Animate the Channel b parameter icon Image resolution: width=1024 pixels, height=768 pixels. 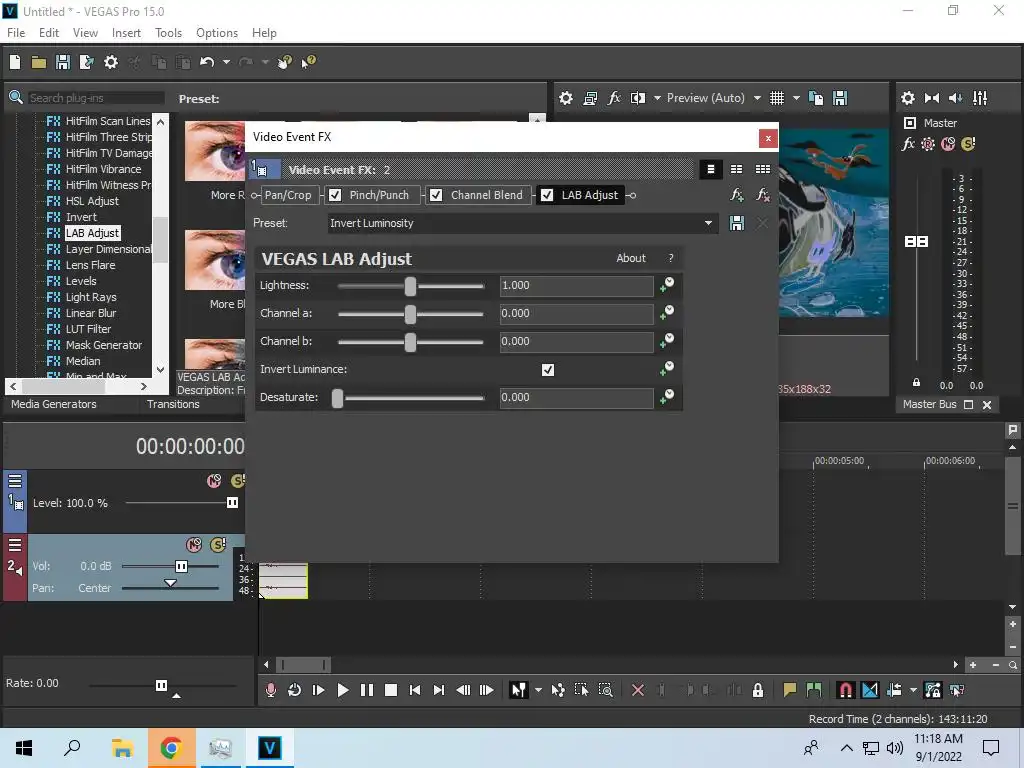pos(667,340)
